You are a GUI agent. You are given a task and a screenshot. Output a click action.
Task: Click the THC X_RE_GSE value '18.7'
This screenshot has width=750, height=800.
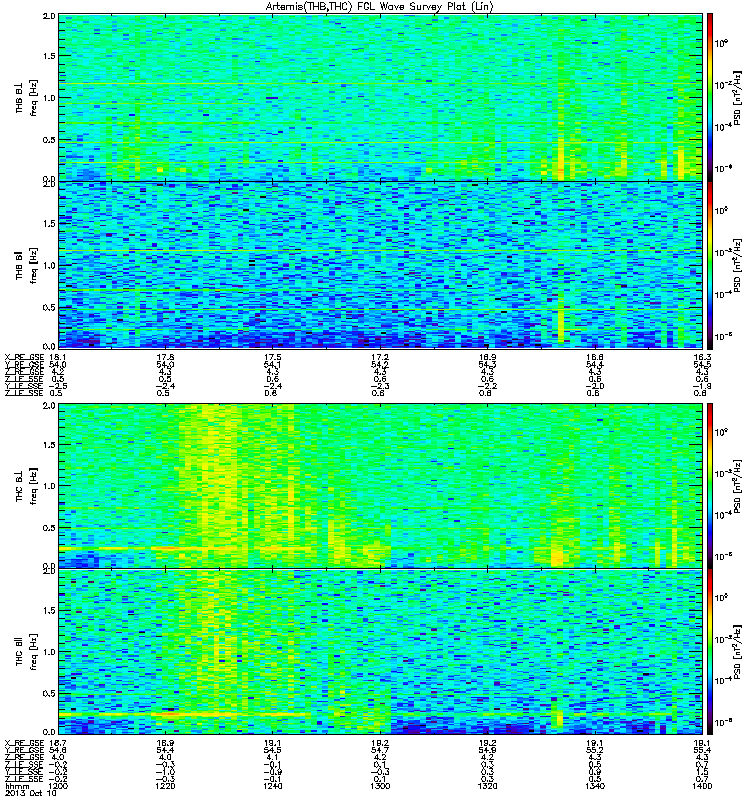pyautogui.click(x=58, y=742)
